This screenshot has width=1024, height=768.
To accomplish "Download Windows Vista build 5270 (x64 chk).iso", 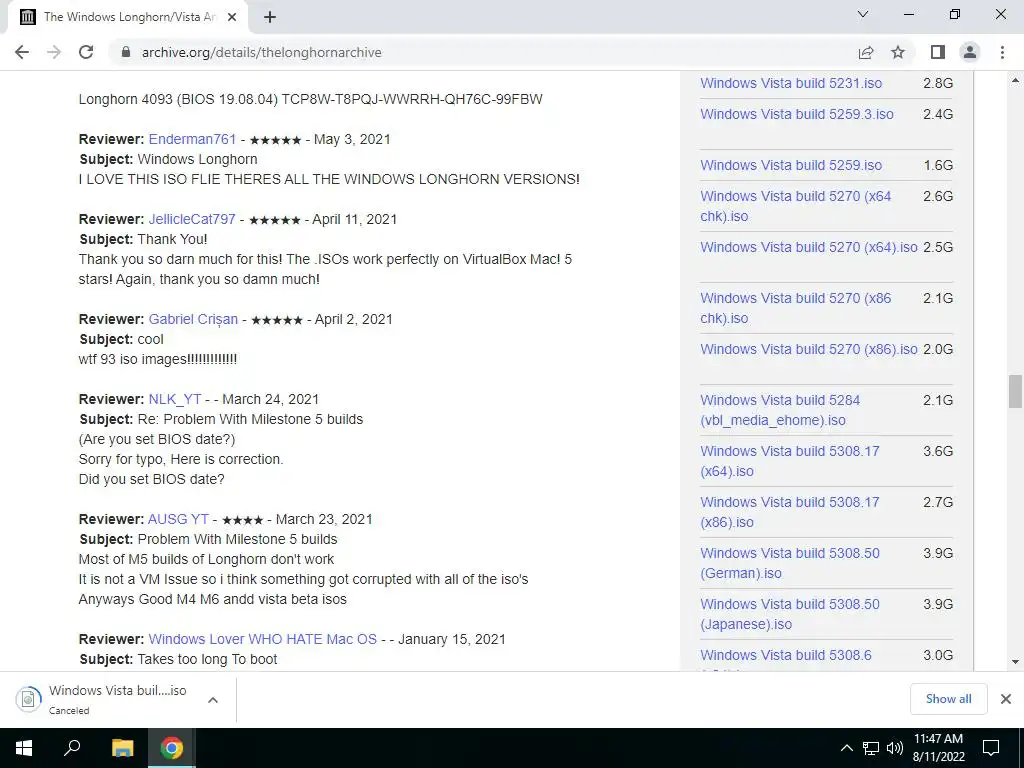I will coord(795,206).
